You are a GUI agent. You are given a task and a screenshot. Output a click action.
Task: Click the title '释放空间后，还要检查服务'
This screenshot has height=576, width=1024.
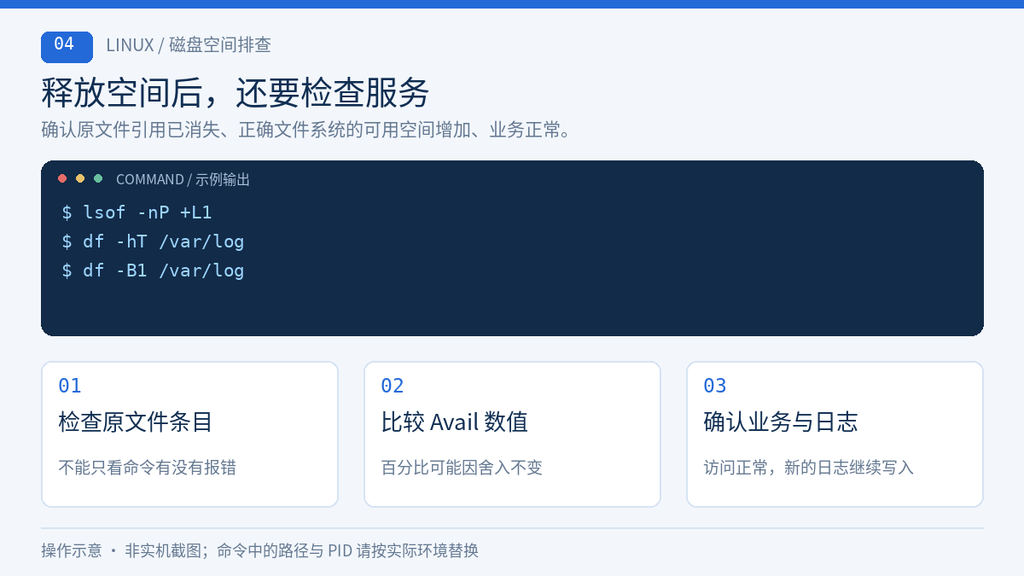(x=235, y=92)
